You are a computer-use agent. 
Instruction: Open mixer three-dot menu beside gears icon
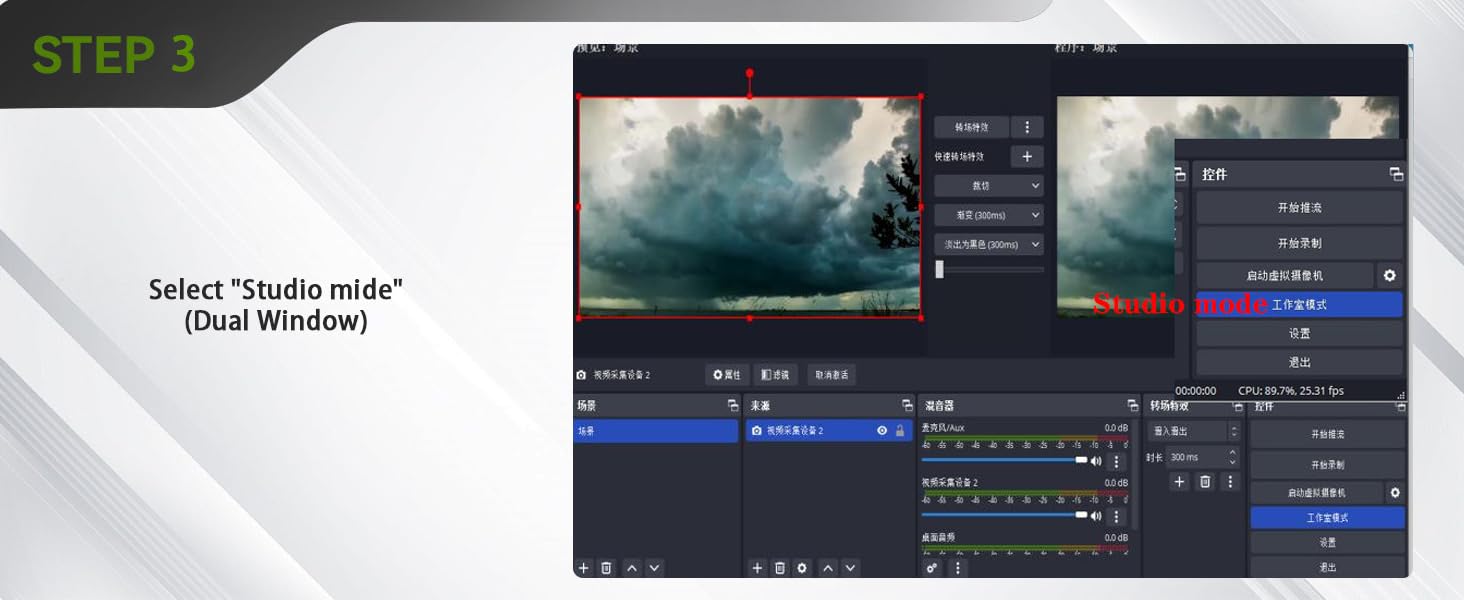pyautogui.click(x=957, y=568)
